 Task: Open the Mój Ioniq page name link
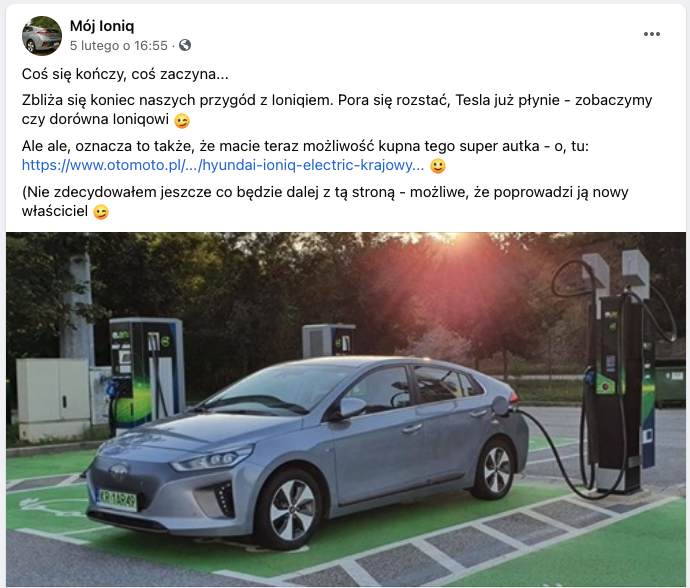pos(102,26)
